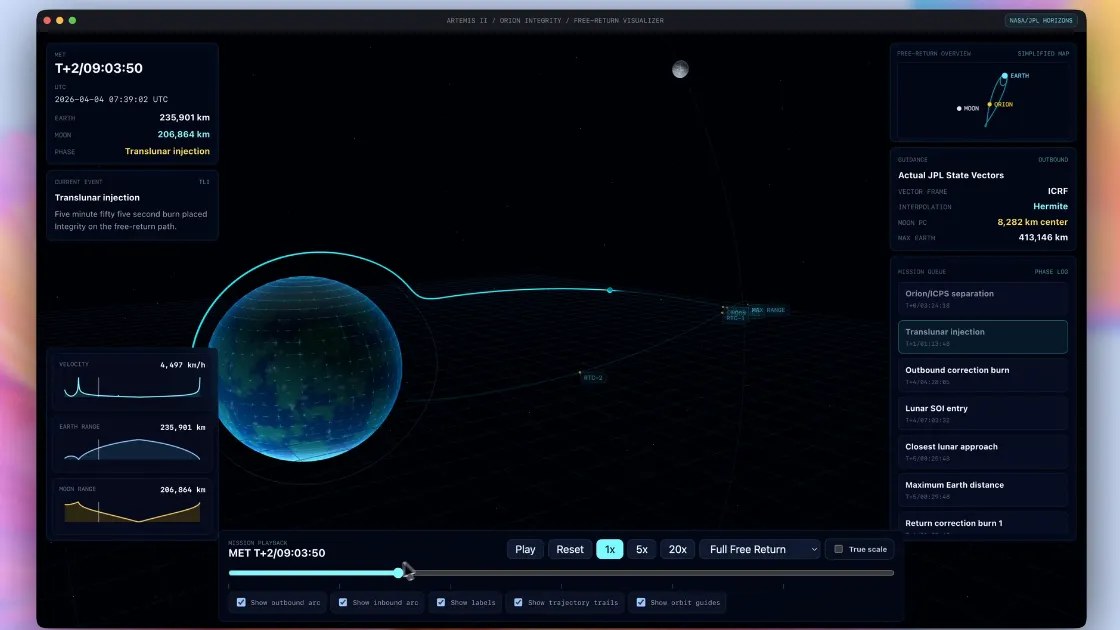Select Outbound correction burn in the mission queue
Image resolution: width=1120 pixels, height=630 pixels.
(982, 375)
